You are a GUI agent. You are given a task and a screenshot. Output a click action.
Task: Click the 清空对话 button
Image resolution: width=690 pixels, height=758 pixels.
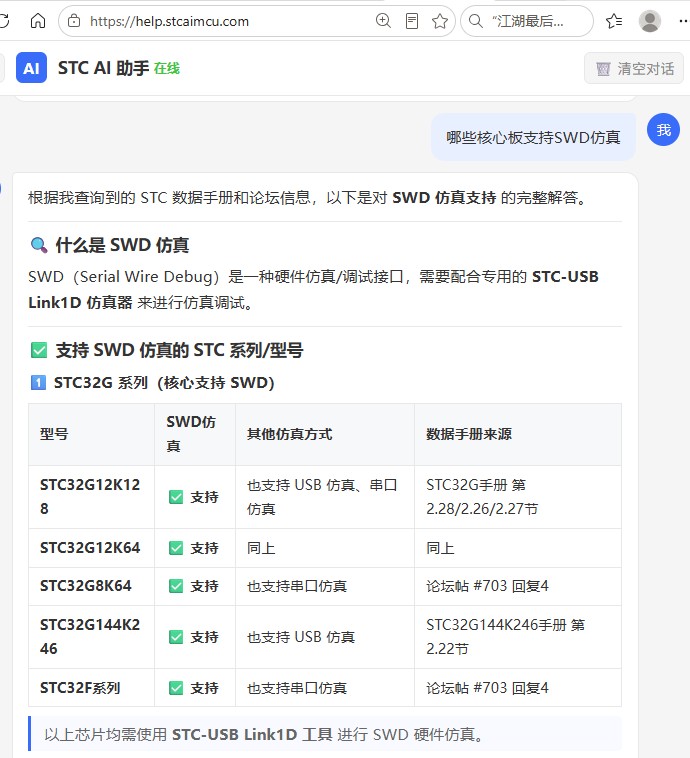pos(634,69)
